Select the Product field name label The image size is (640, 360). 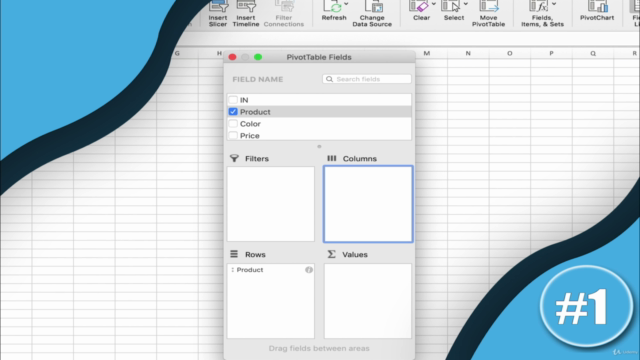click(x=255, y=112)
